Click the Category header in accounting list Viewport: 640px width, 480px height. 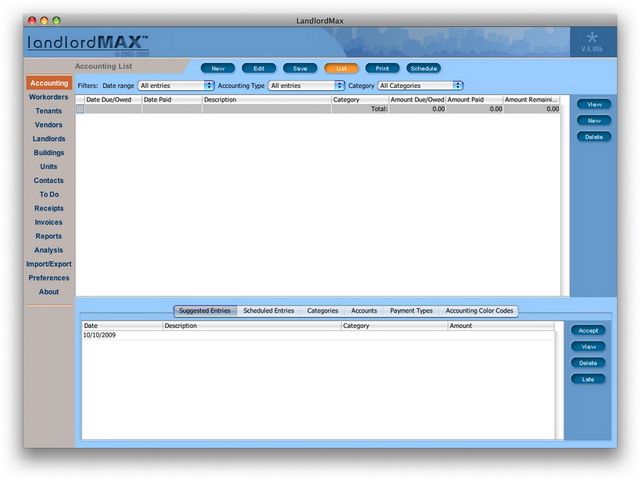360,100
